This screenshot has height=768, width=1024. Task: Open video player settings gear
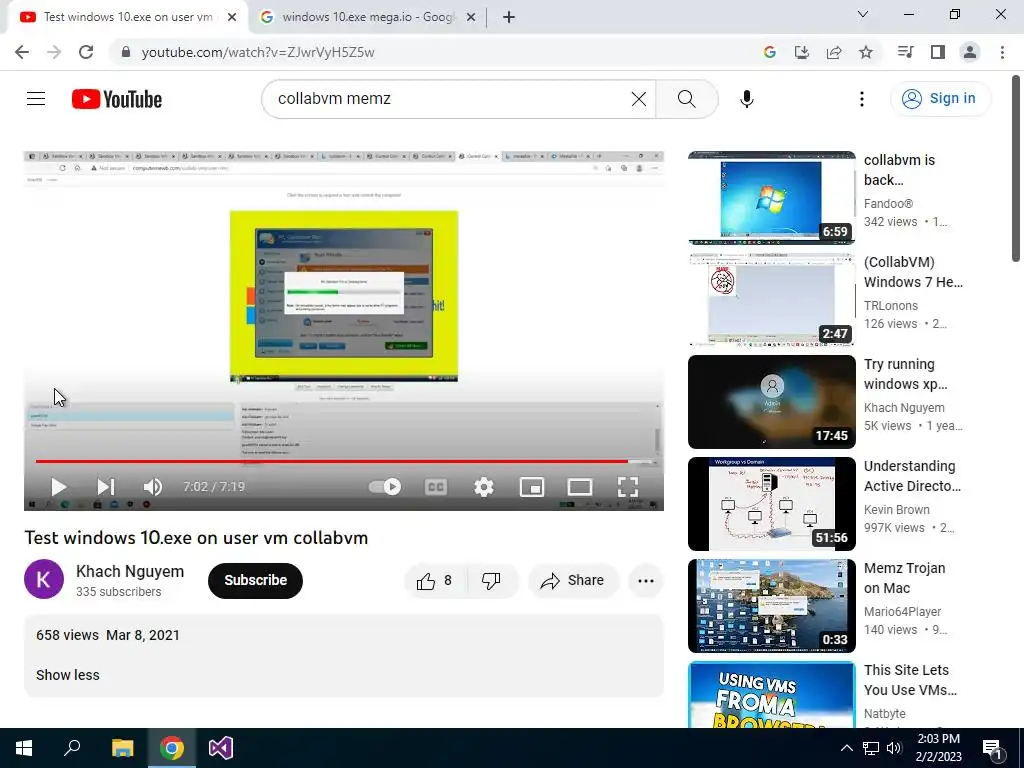click(x=483, y=487)
